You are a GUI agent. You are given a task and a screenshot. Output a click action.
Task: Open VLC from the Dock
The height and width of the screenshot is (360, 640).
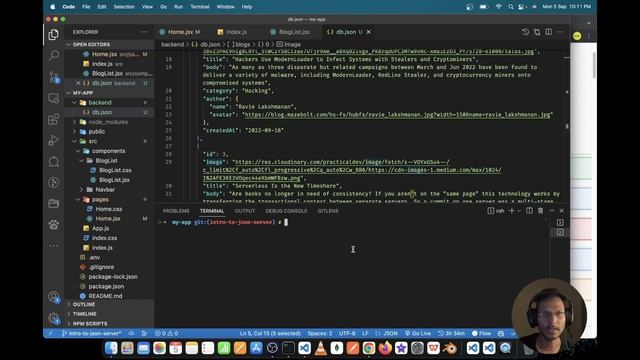(320, 348)
